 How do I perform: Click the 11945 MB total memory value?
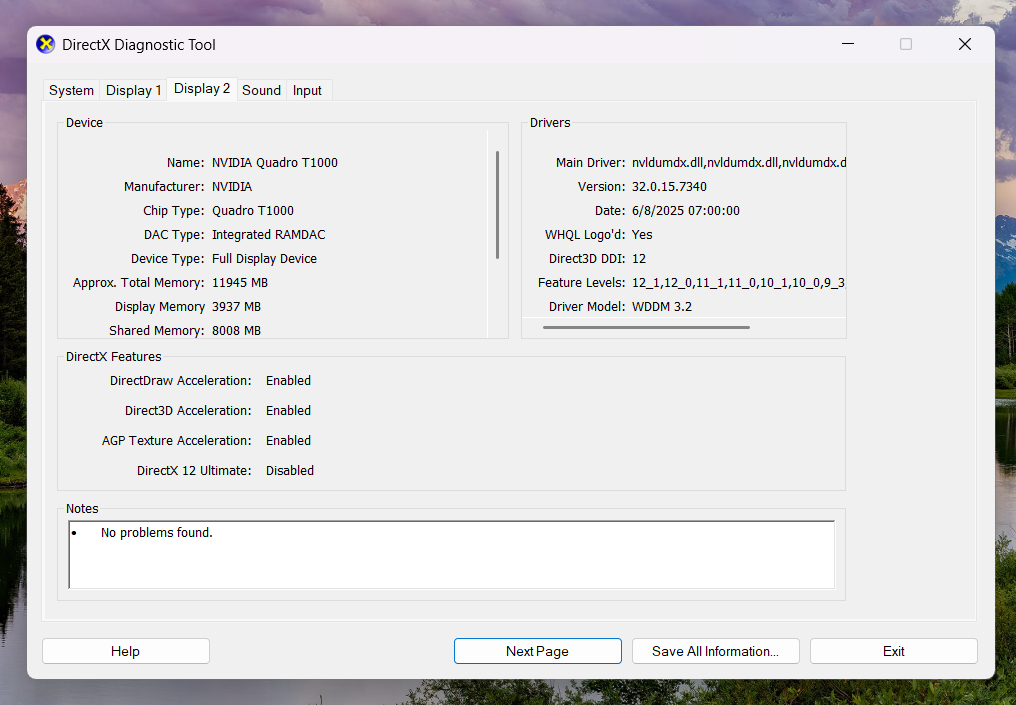(240, 283)
